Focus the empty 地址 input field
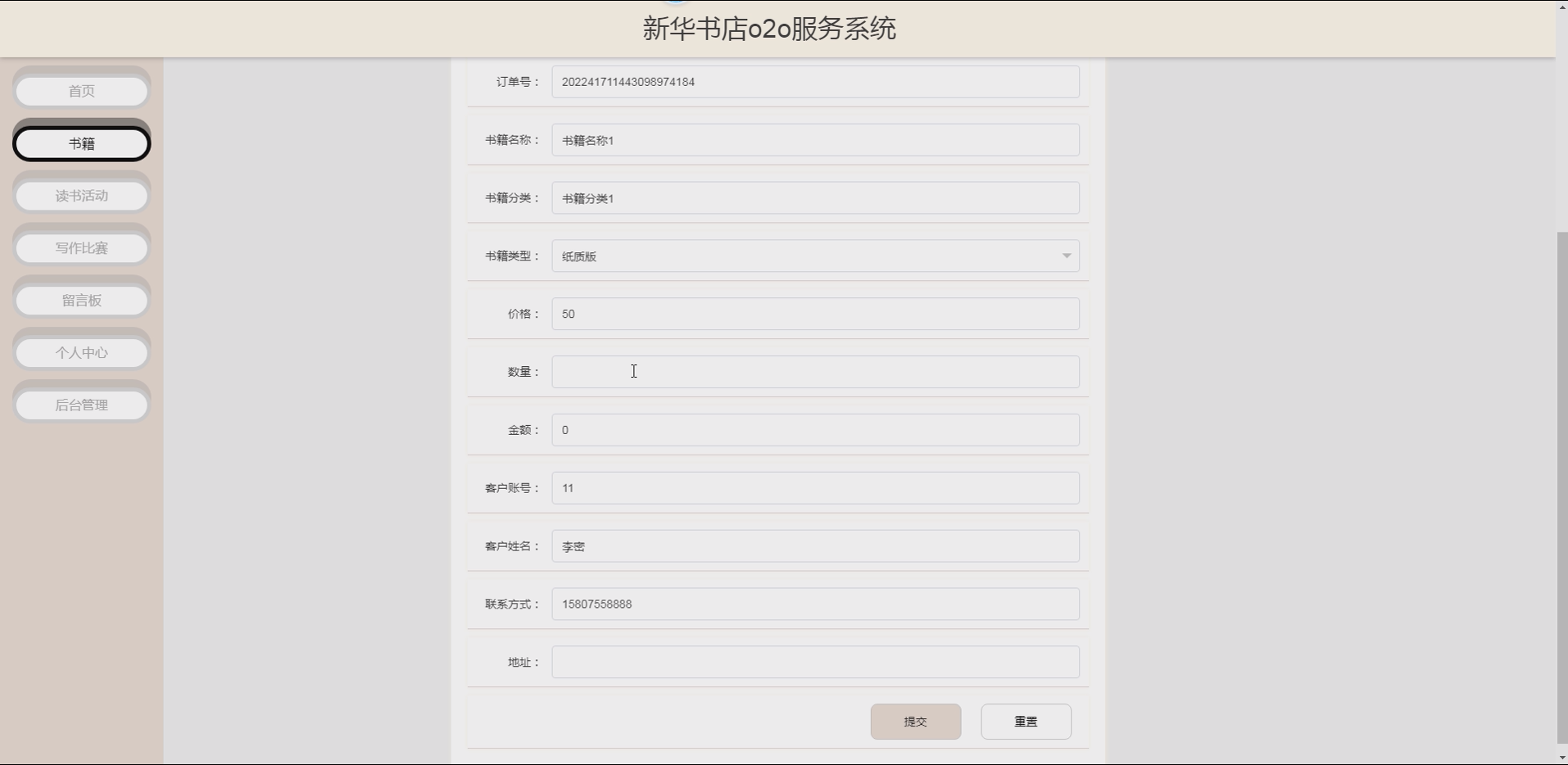 815,662
